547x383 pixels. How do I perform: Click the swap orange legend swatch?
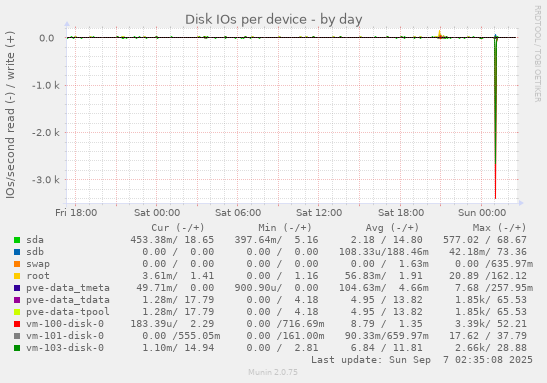pos(17,264)
